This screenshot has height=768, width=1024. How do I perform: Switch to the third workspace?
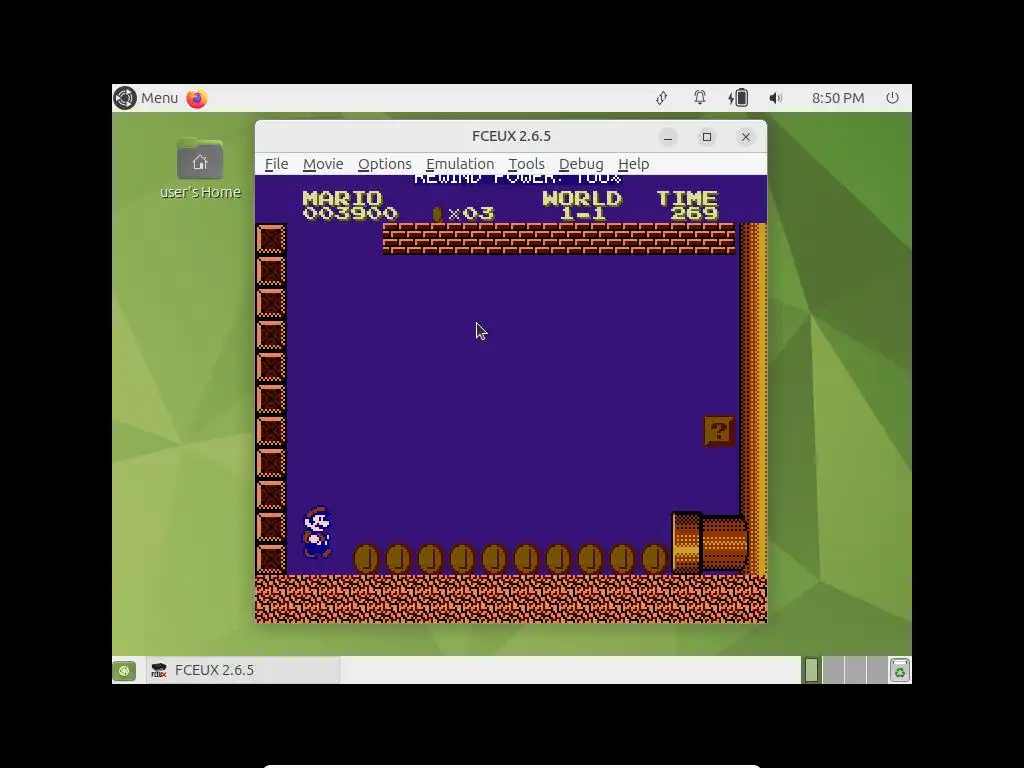point(855,671)
